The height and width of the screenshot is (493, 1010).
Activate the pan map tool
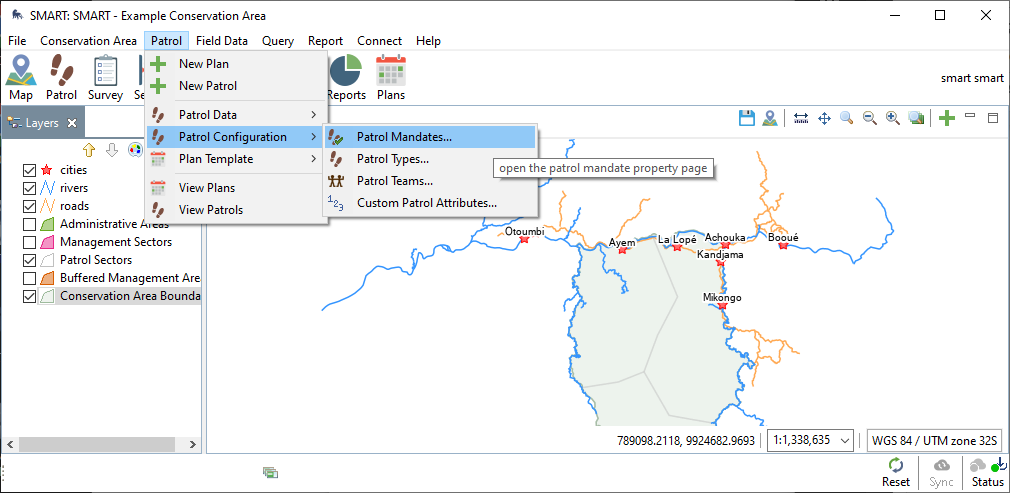[x=825, y=118]
